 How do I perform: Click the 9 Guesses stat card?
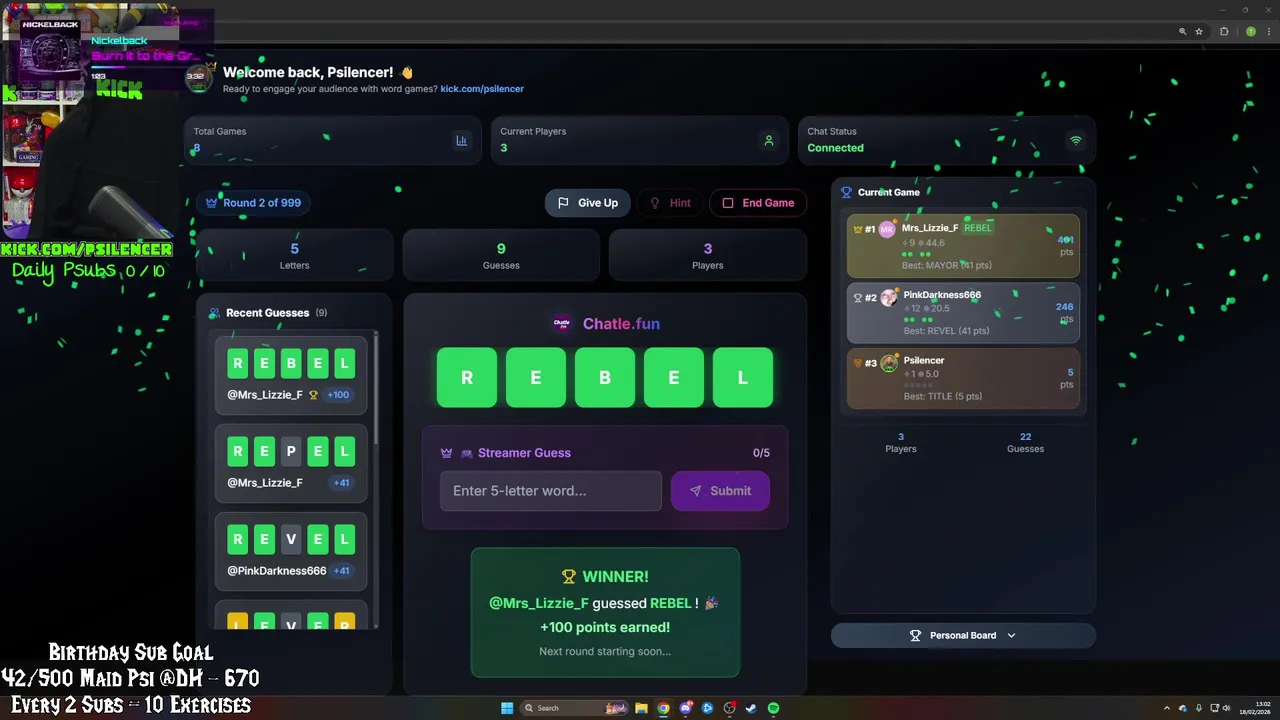coord(501,256)
